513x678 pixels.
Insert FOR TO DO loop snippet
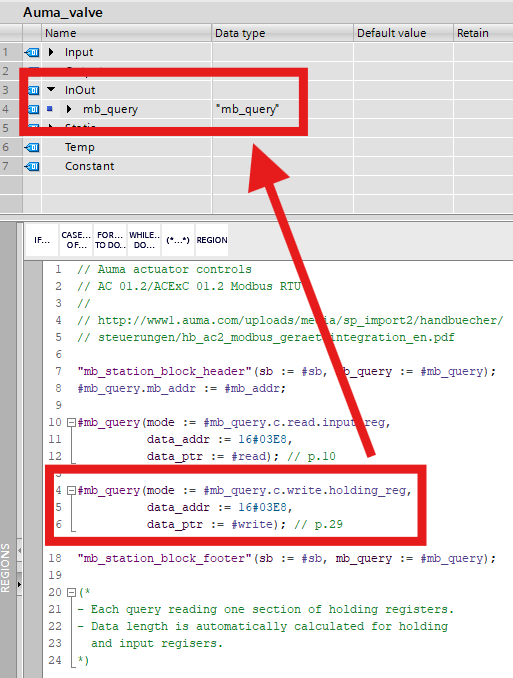tap(110, 240)
